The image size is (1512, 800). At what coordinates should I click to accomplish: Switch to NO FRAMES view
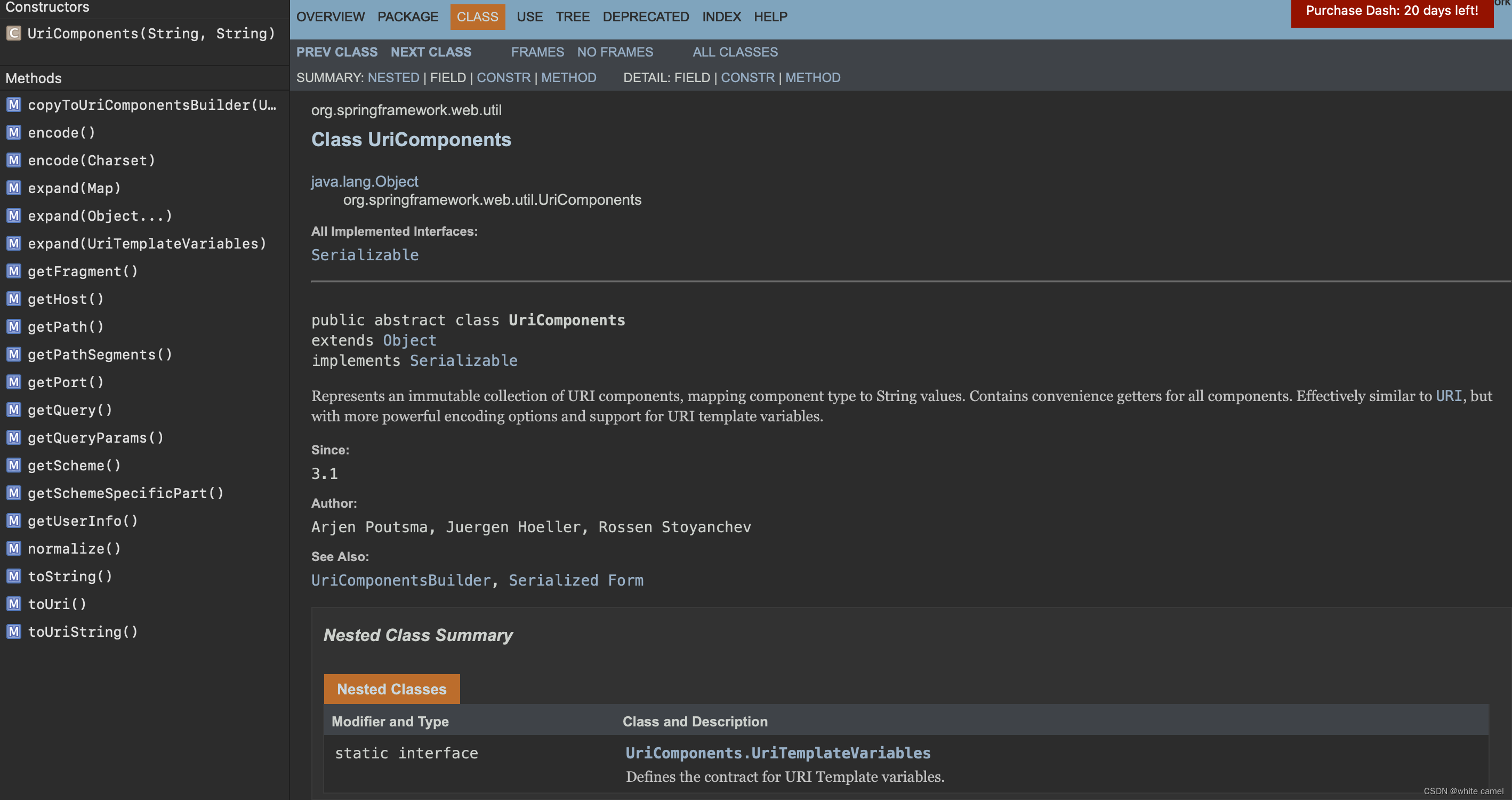click(615, 52)
